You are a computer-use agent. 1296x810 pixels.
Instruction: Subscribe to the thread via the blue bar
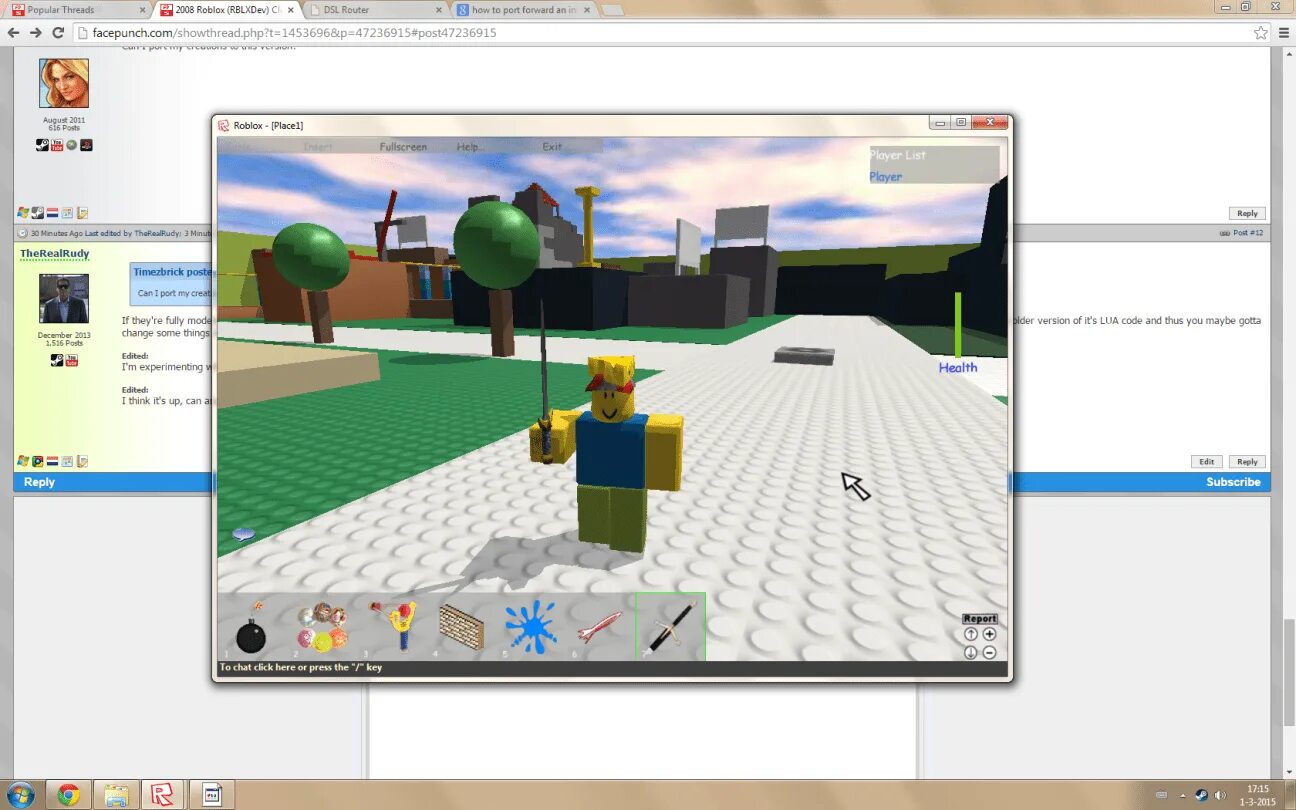tap(1233, 482)
